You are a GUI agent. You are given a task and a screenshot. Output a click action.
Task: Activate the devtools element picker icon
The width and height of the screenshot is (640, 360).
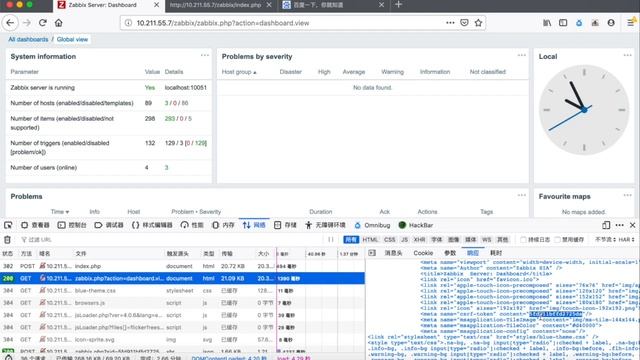point(8,225)
